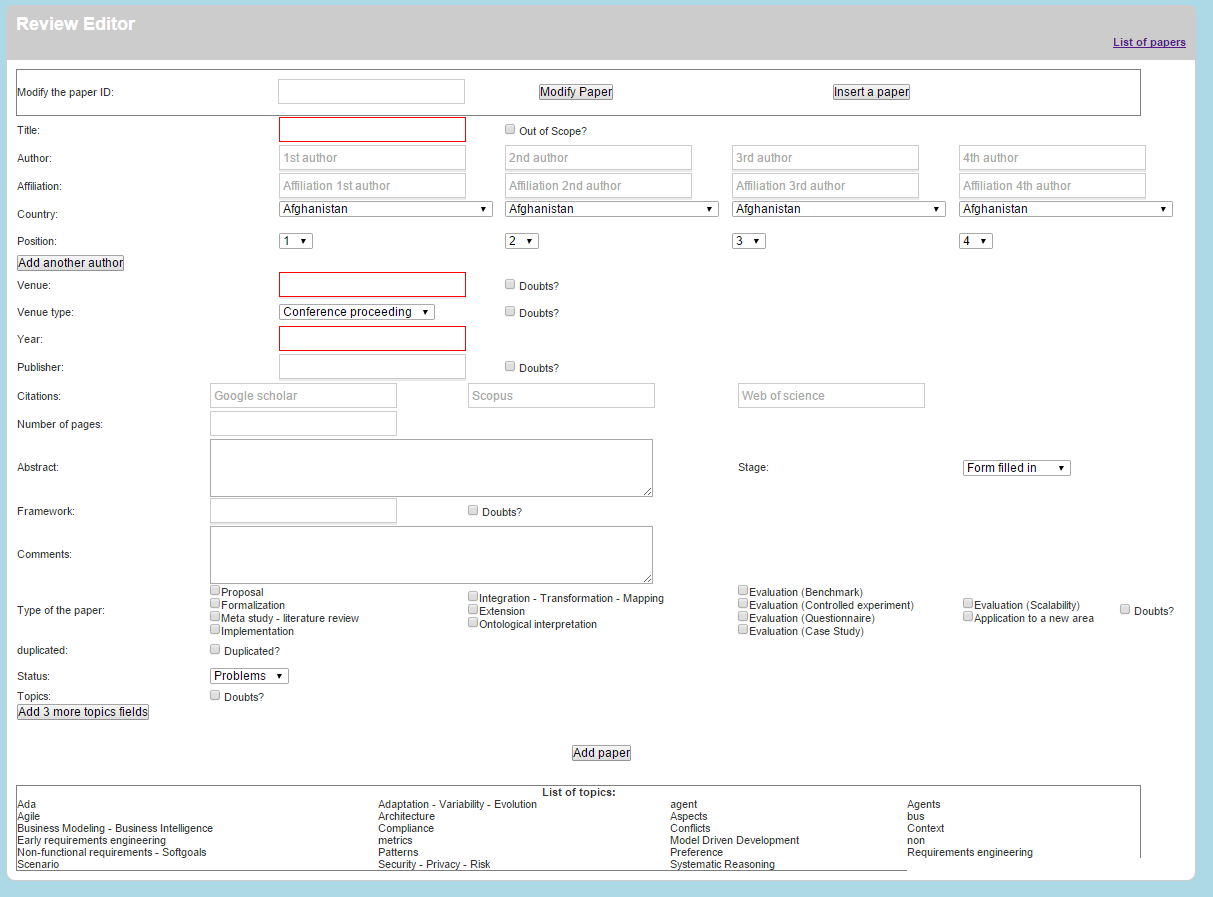Click into the Publisher field

tap(372, 367)
